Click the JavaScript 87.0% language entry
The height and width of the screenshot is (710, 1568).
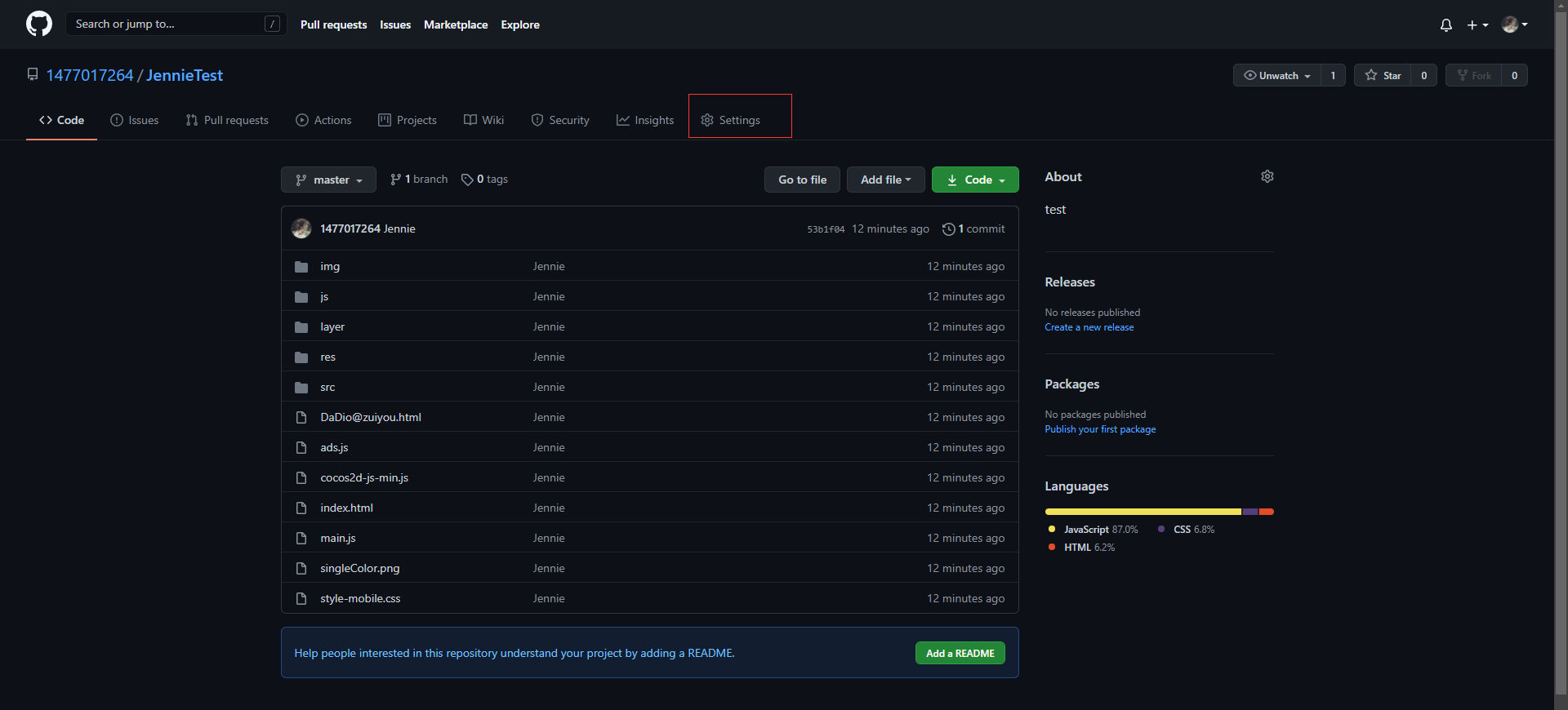click(1093, 530)
